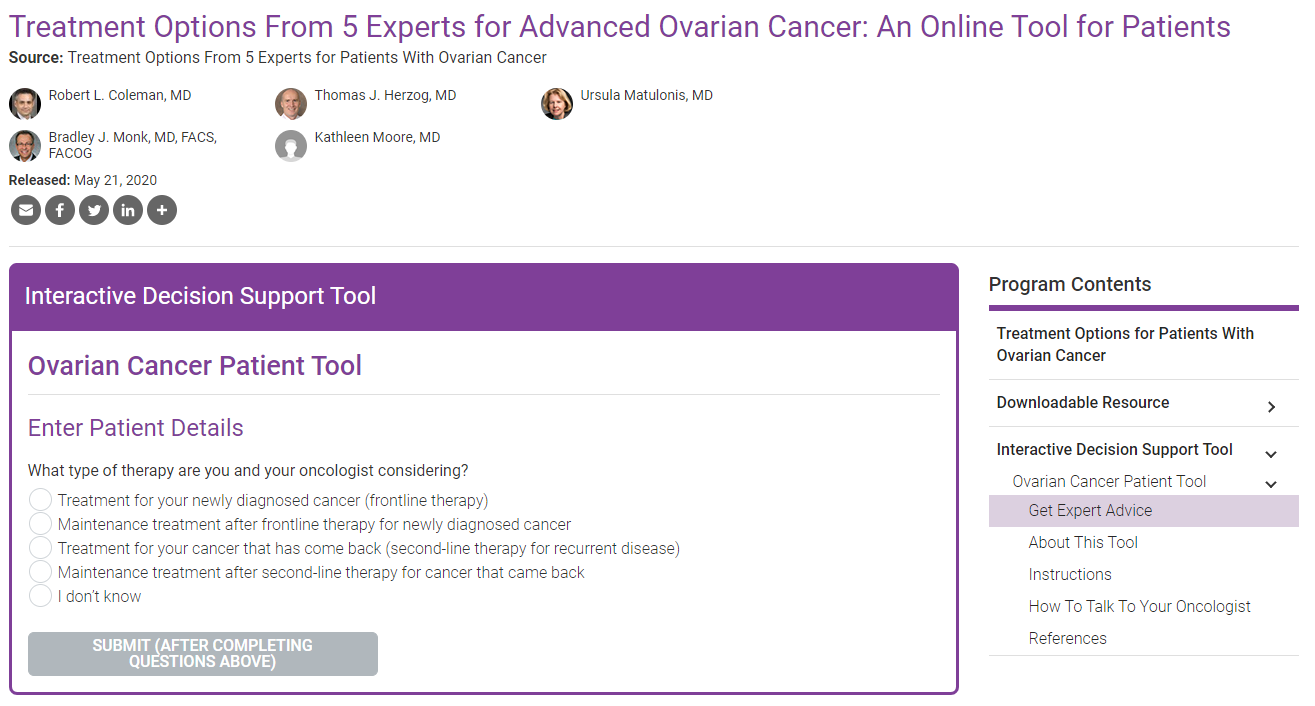Click Robert L. Coleman's profile photo

coord(25,104)
